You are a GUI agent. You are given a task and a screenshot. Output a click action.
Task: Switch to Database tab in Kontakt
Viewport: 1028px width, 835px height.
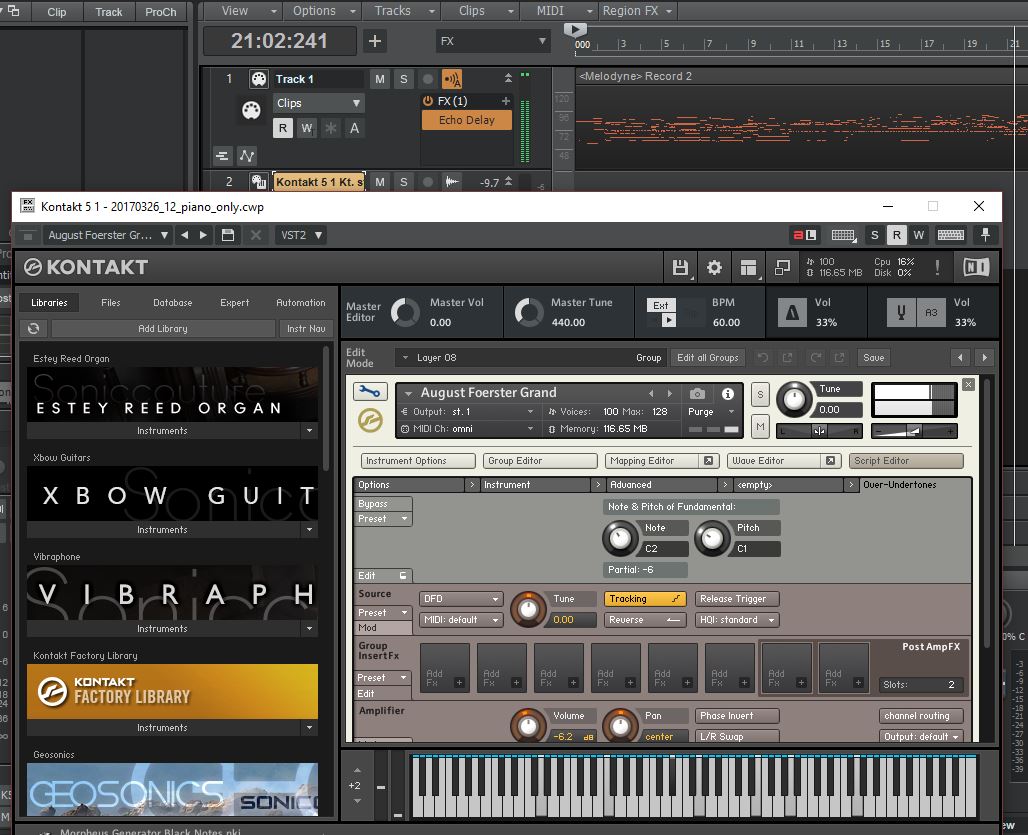(172, 303)
